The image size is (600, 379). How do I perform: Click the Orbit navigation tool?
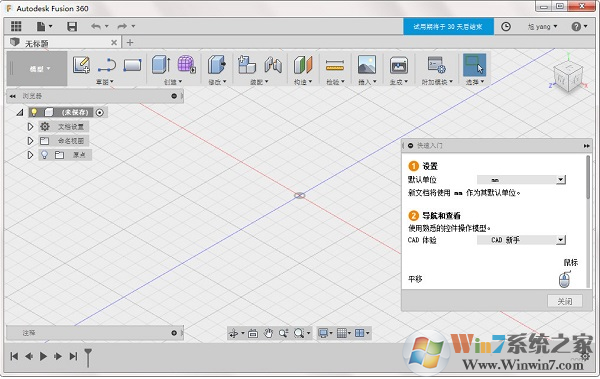point(233,333)
